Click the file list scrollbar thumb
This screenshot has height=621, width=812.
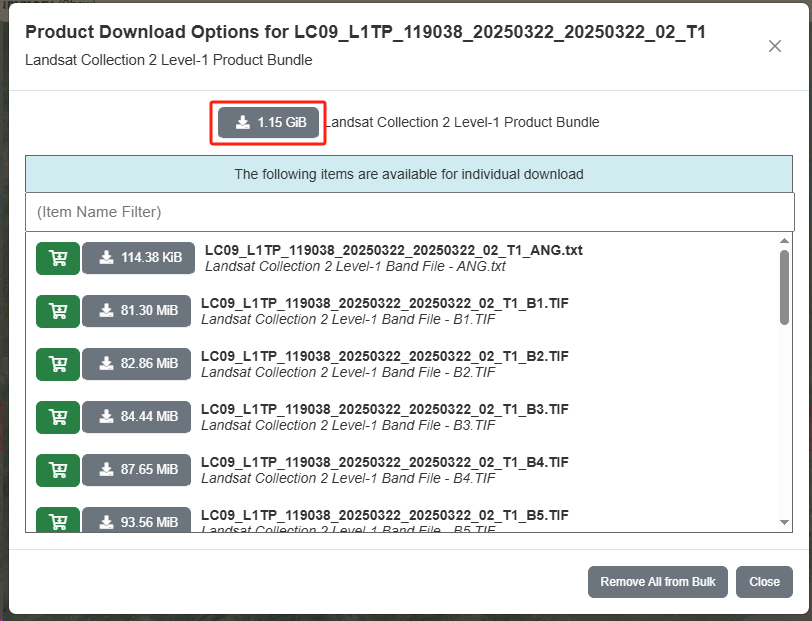tap(785, 287)
